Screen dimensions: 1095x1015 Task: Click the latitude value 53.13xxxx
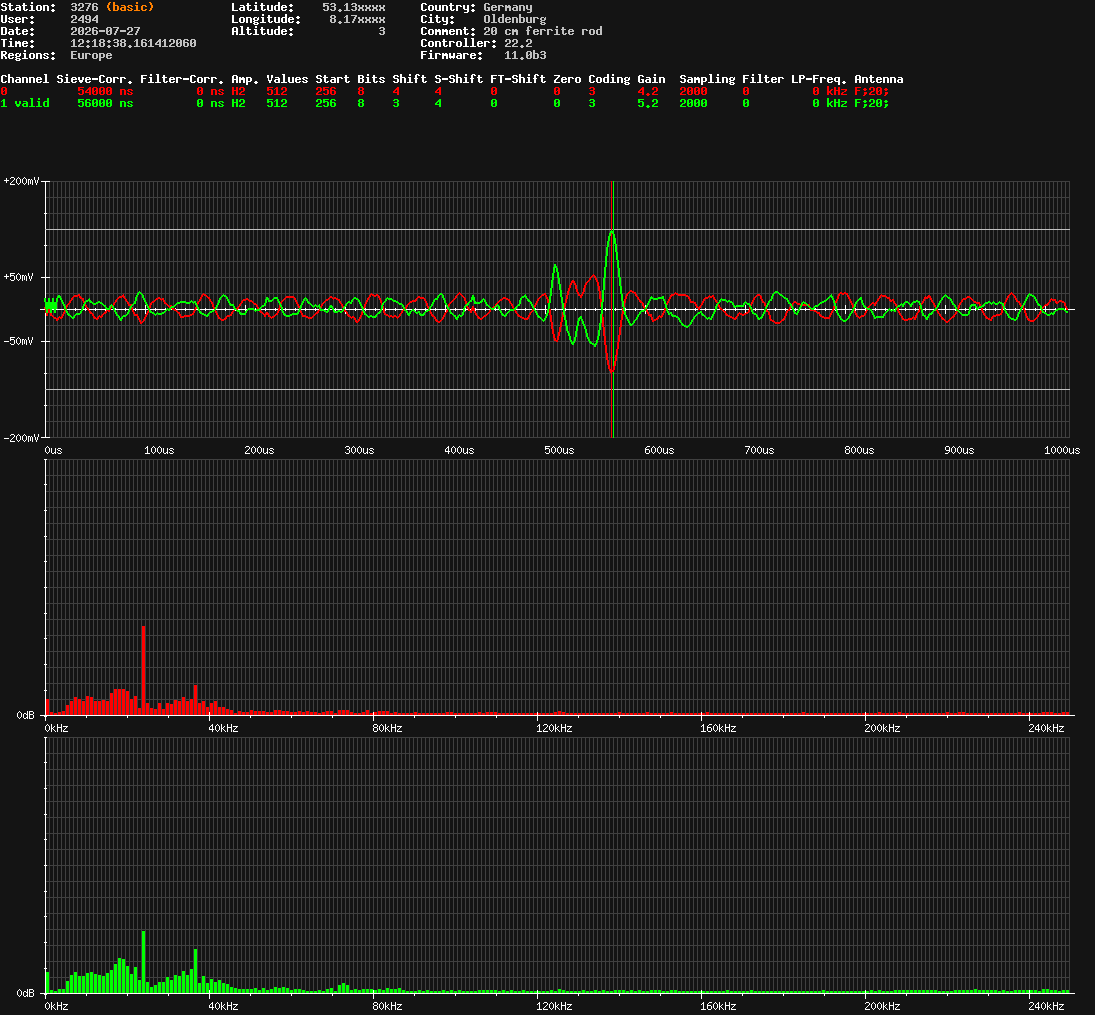tap(353, 7)
